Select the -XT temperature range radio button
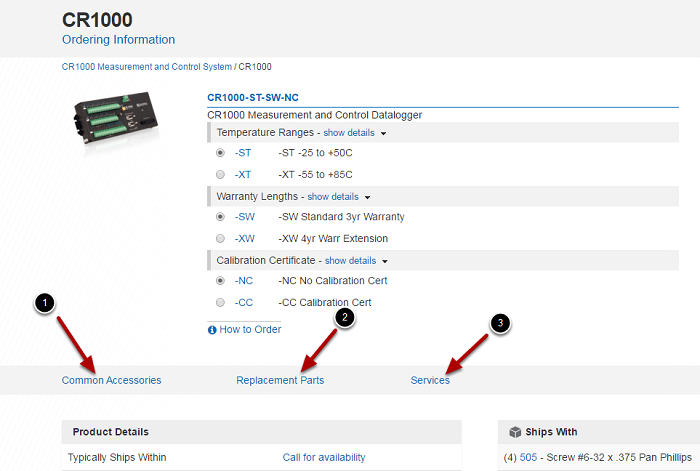The width and height of the screenshot is (700, 471). point(220,175)
